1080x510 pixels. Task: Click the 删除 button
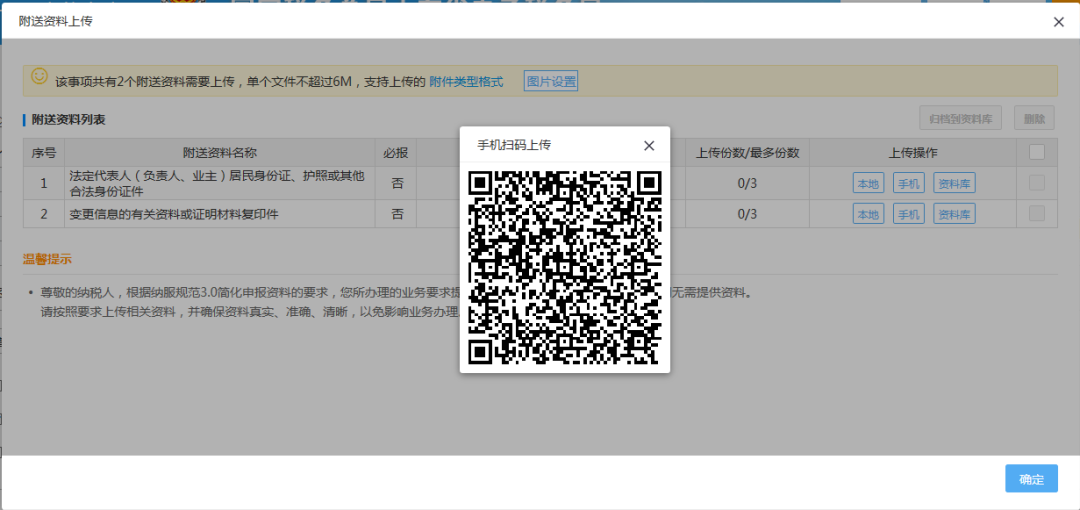coord(1034,119)
